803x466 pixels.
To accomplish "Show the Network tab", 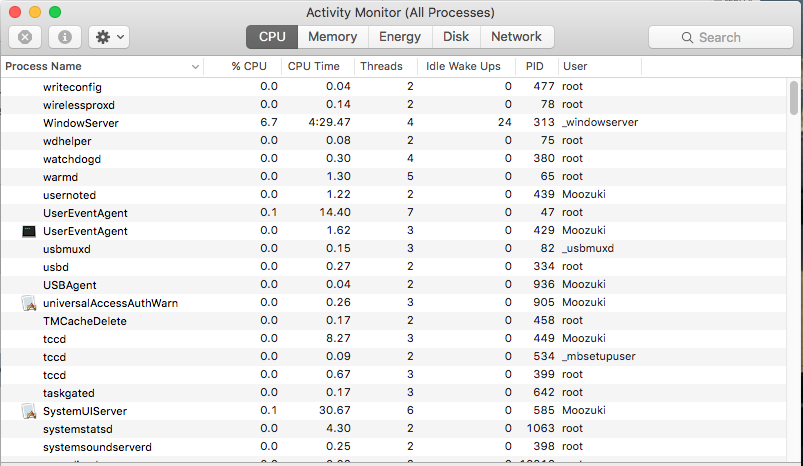I will (516, 37).
